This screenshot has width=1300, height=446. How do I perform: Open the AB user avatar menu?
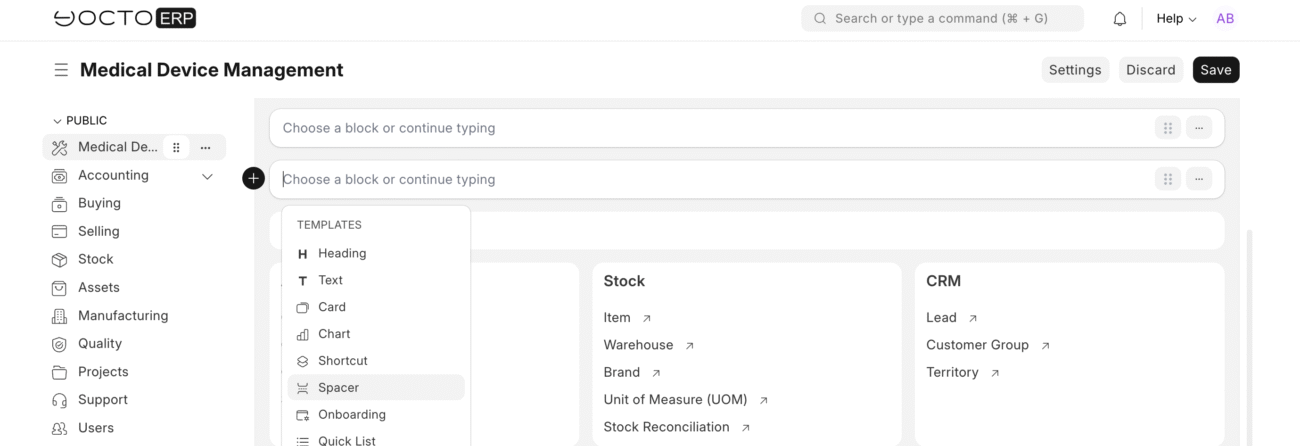pyautogui.click(x=1225, y=19)
